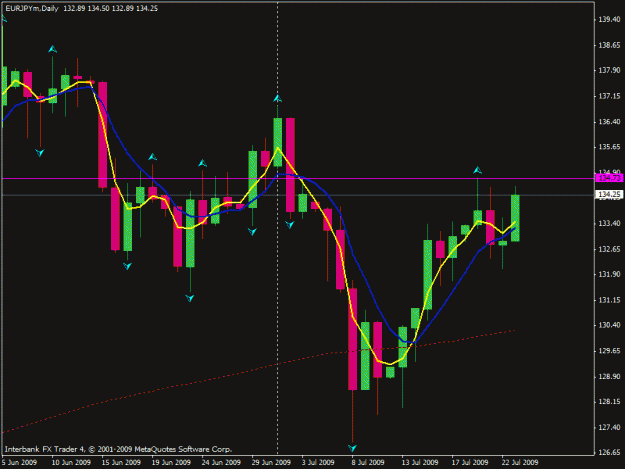The height and width of the screenshot is (469, 625).
Task: Click the 13 Jul 2009 date label
Action: [x=420, y=462]
